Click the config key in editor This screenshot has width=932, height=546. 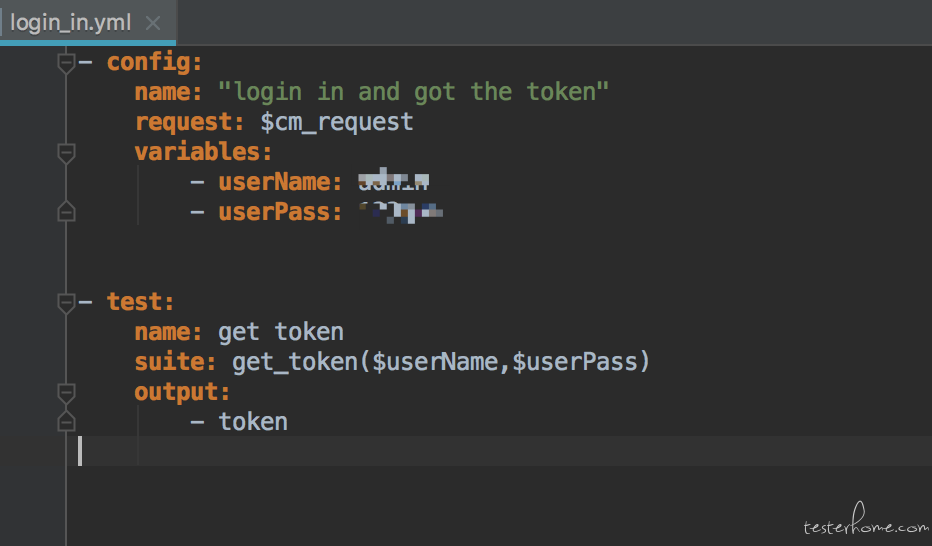coord(155,62)
